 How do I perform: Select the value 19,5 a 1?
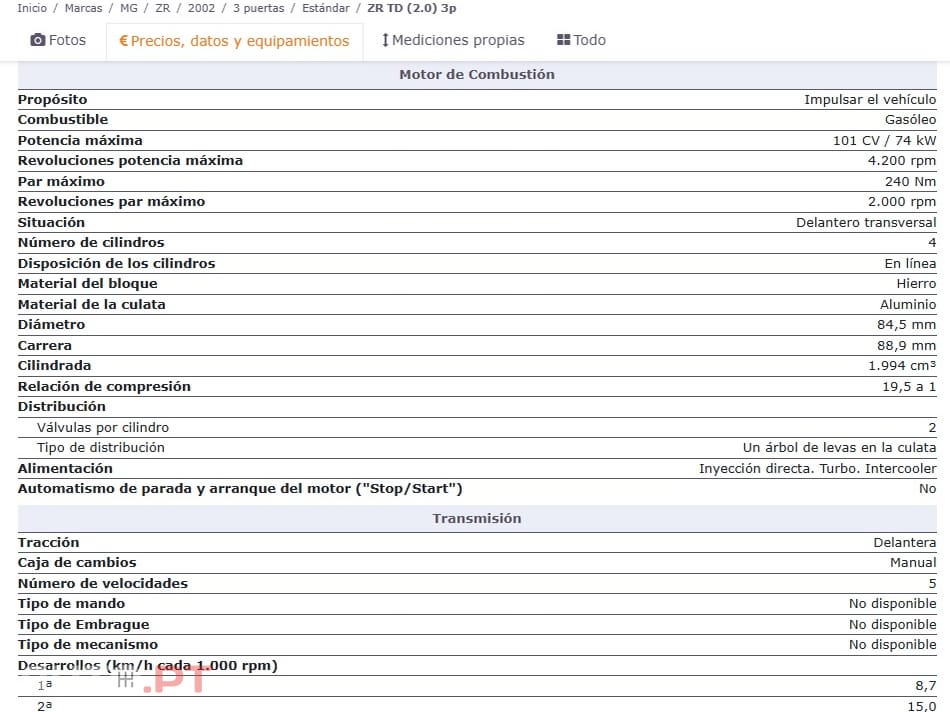pyautogui.click(x=909, y=387)
